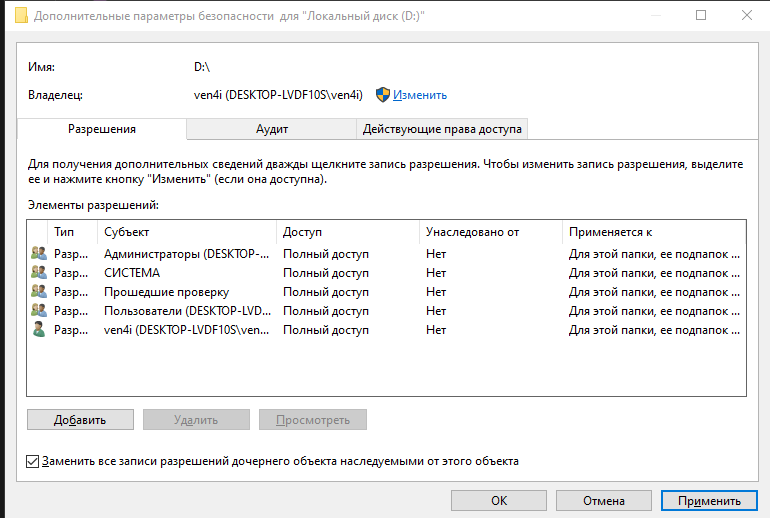Click the folder icon in the title bar
The image size is (770, 518).
coord(22,16)
